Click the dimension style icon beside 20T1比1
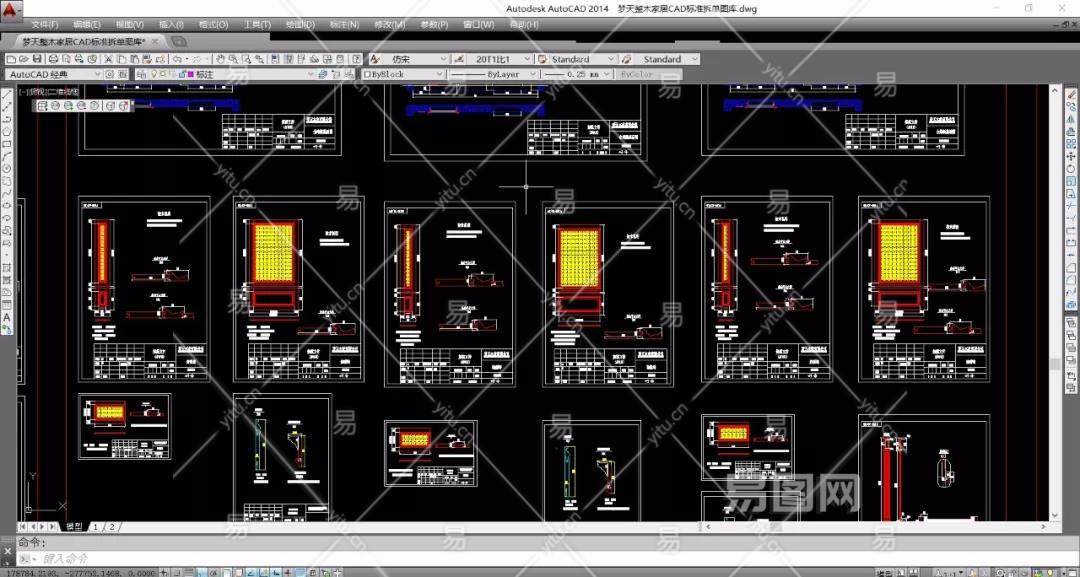The height and width of the screenshot is (577, 1080). [x=460, y=59]
